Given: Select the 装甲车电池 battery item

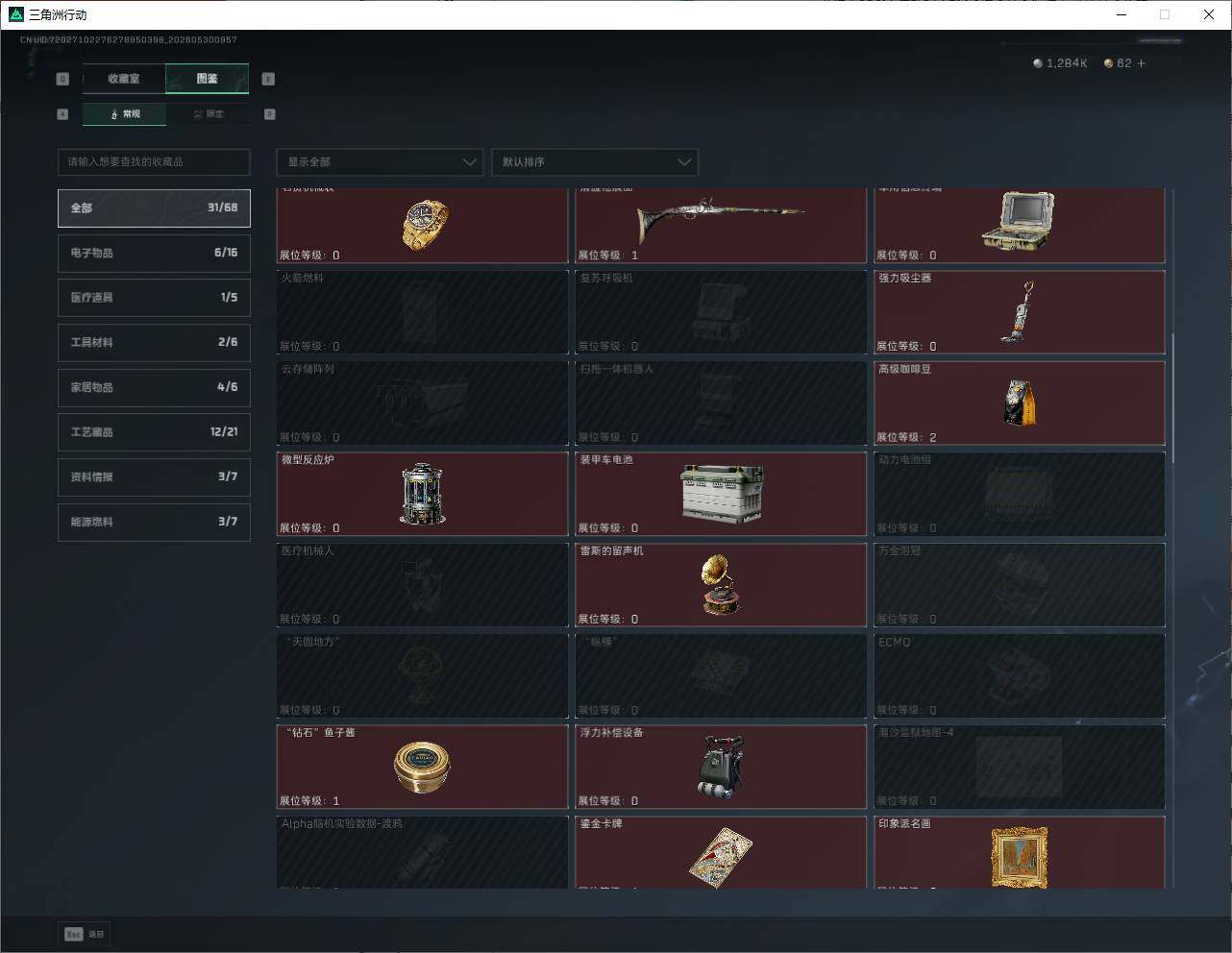Looking at the screenshot, I should 721,494.
